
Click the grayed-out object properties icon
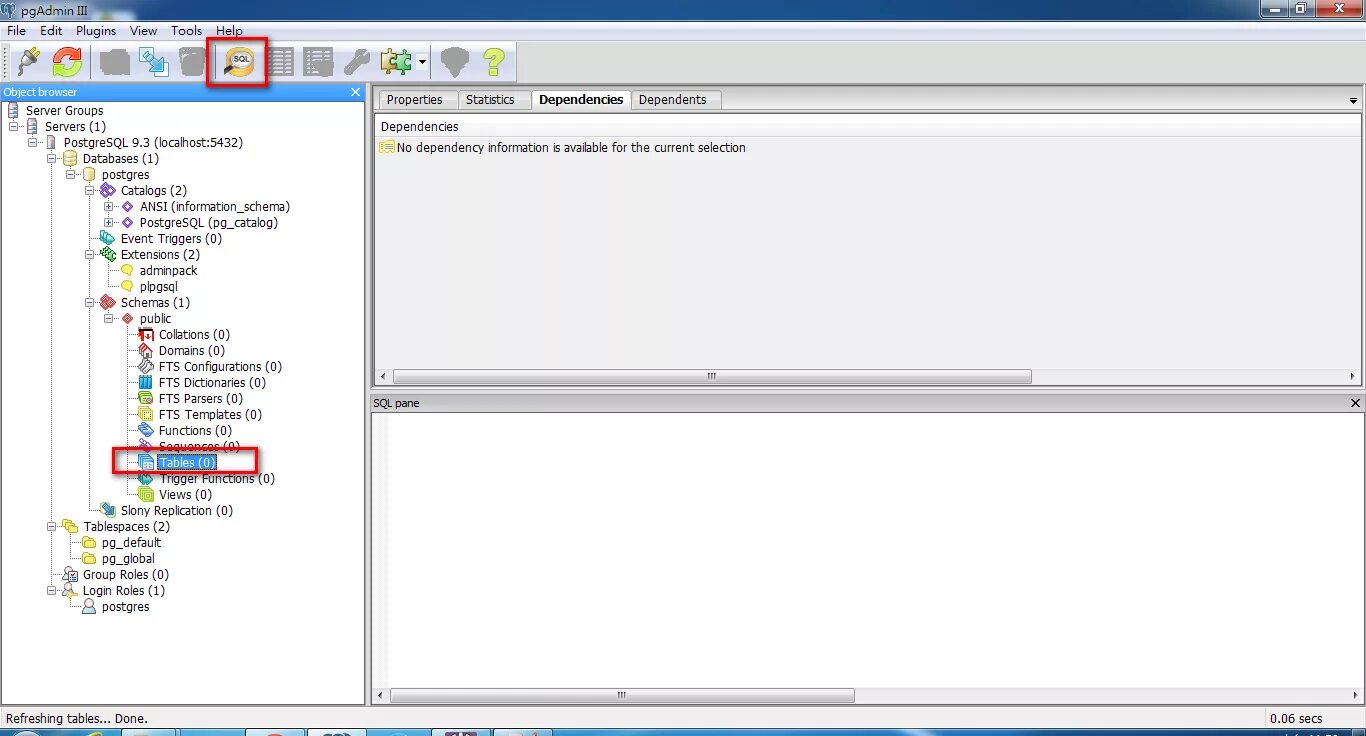[x=114, y=62]
